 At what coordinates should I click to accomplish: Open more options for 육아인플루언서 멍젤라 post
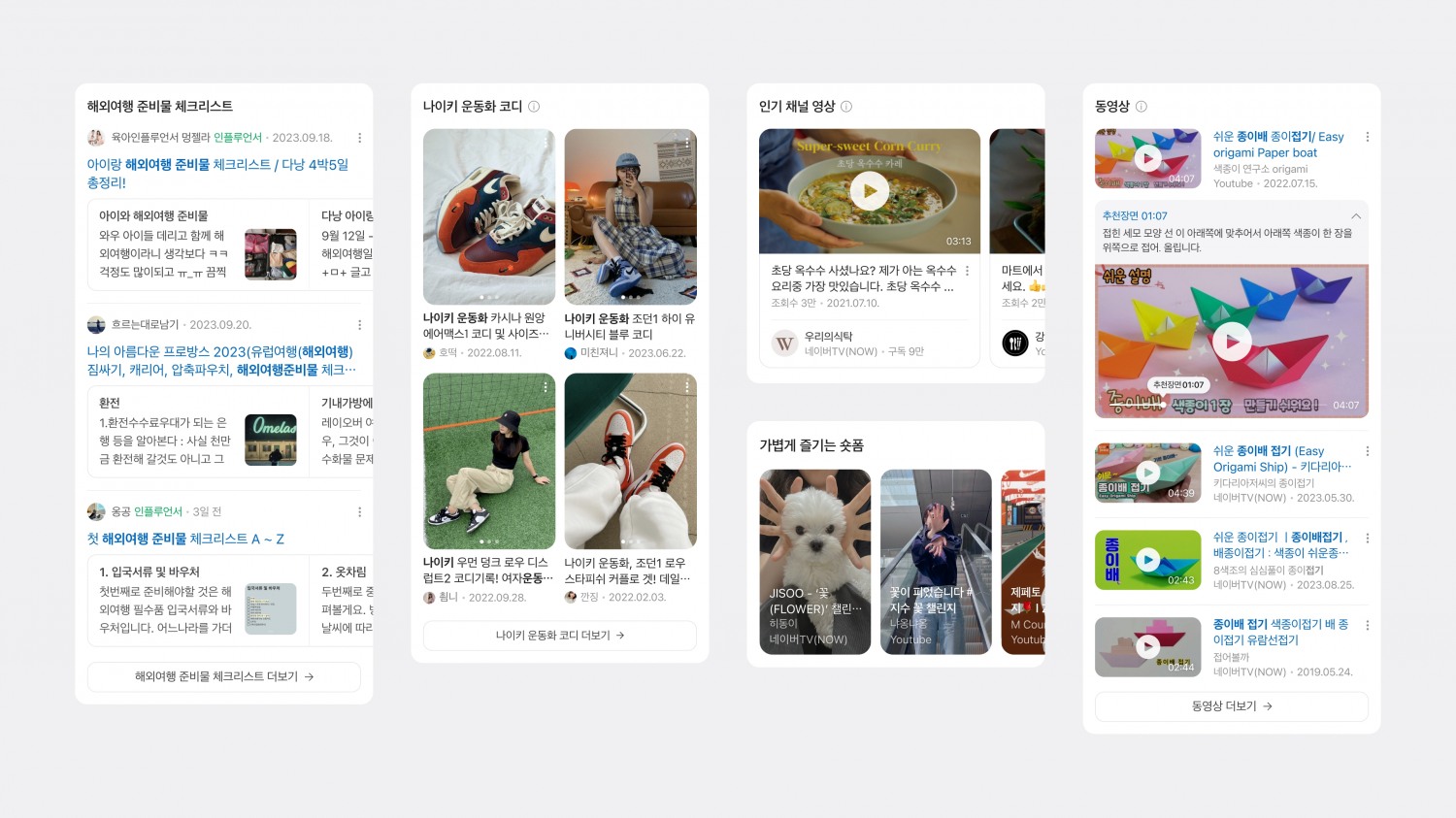(x=359, y=138)
